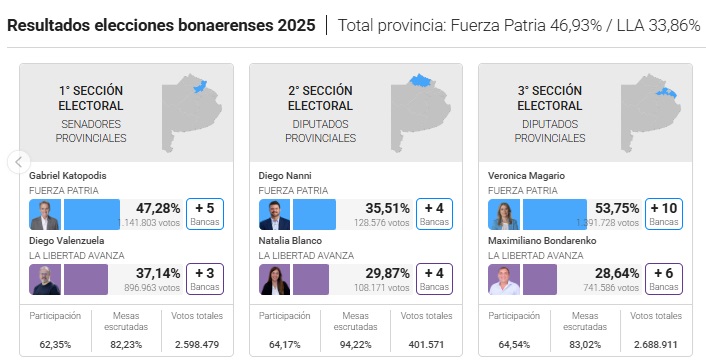This screenshot has width=706, height=361.
Task: Click the purple 29,87% vote bar
Action: coord(311,280)
